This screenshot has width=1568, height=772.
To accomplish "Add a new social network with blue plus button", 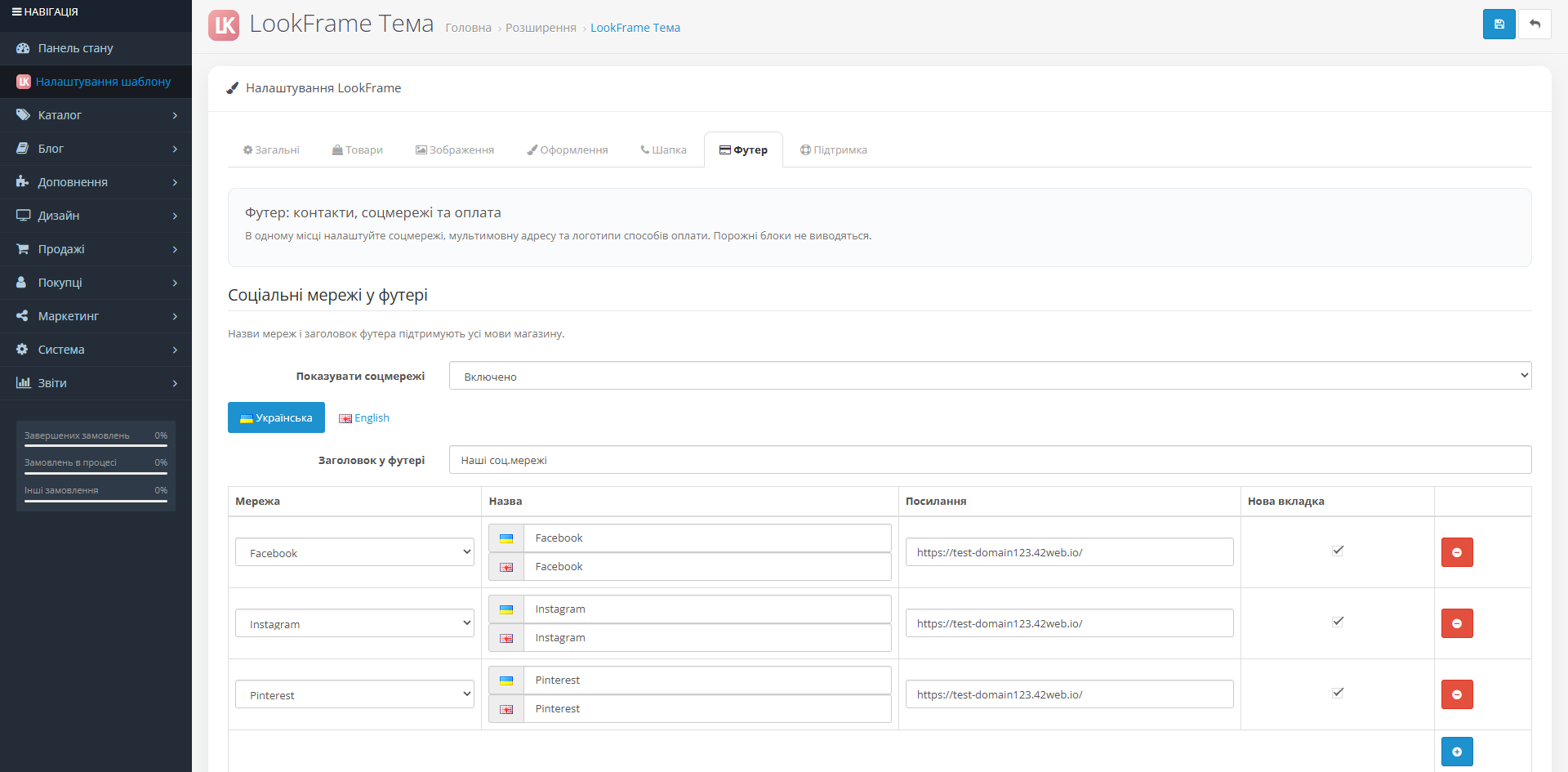I will [x=1457, y=752].
